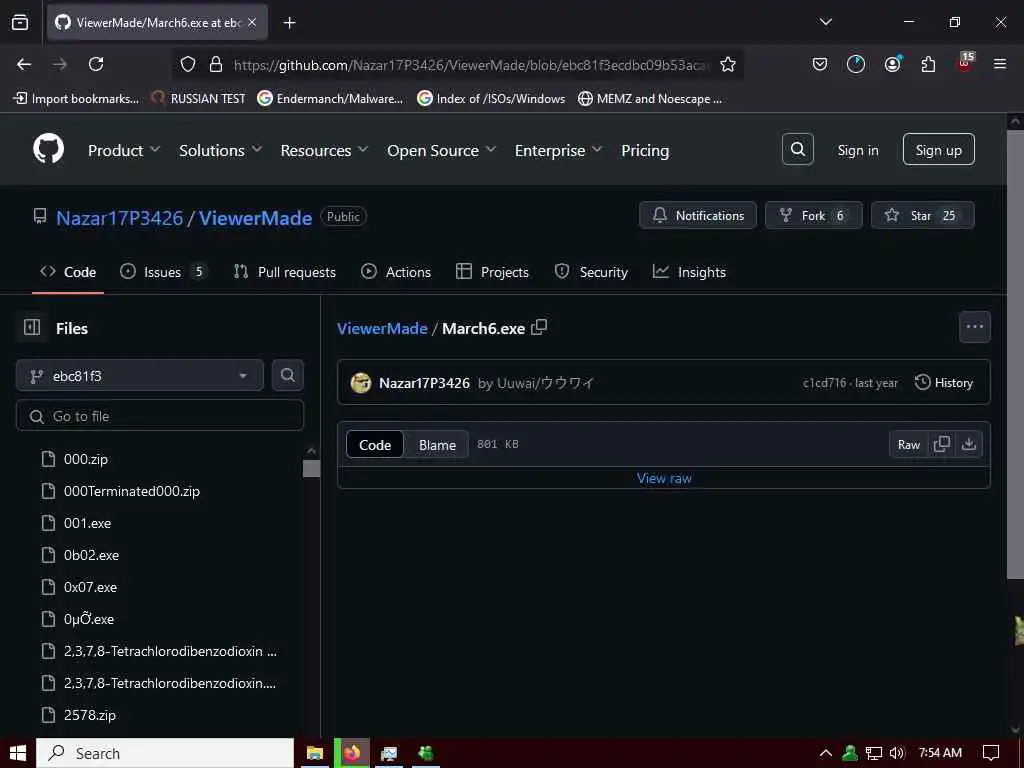Collapse the Files side panel icon
This screenshot has height=768, width=1024.
32,327
